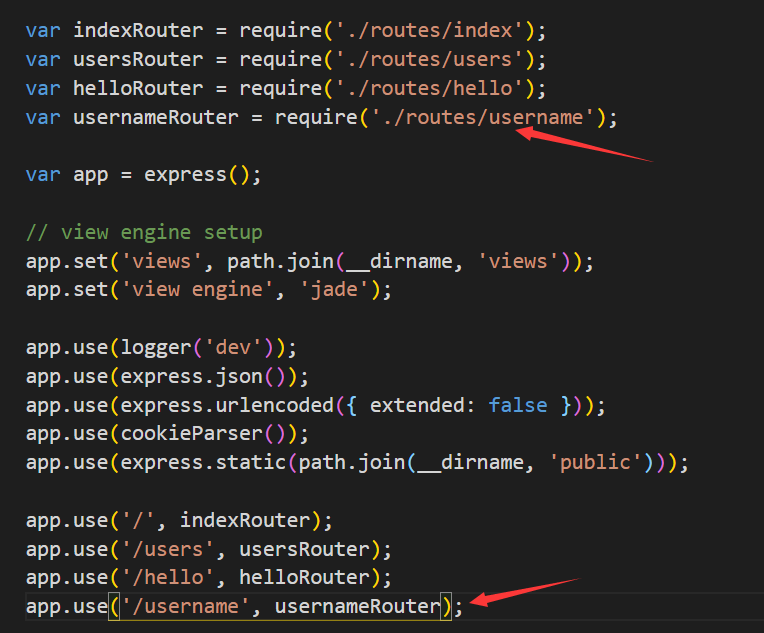This screenshot has width=764, height=633.
Task: Click the 'false' keyword after extended
Action: (x=518, y=405)
